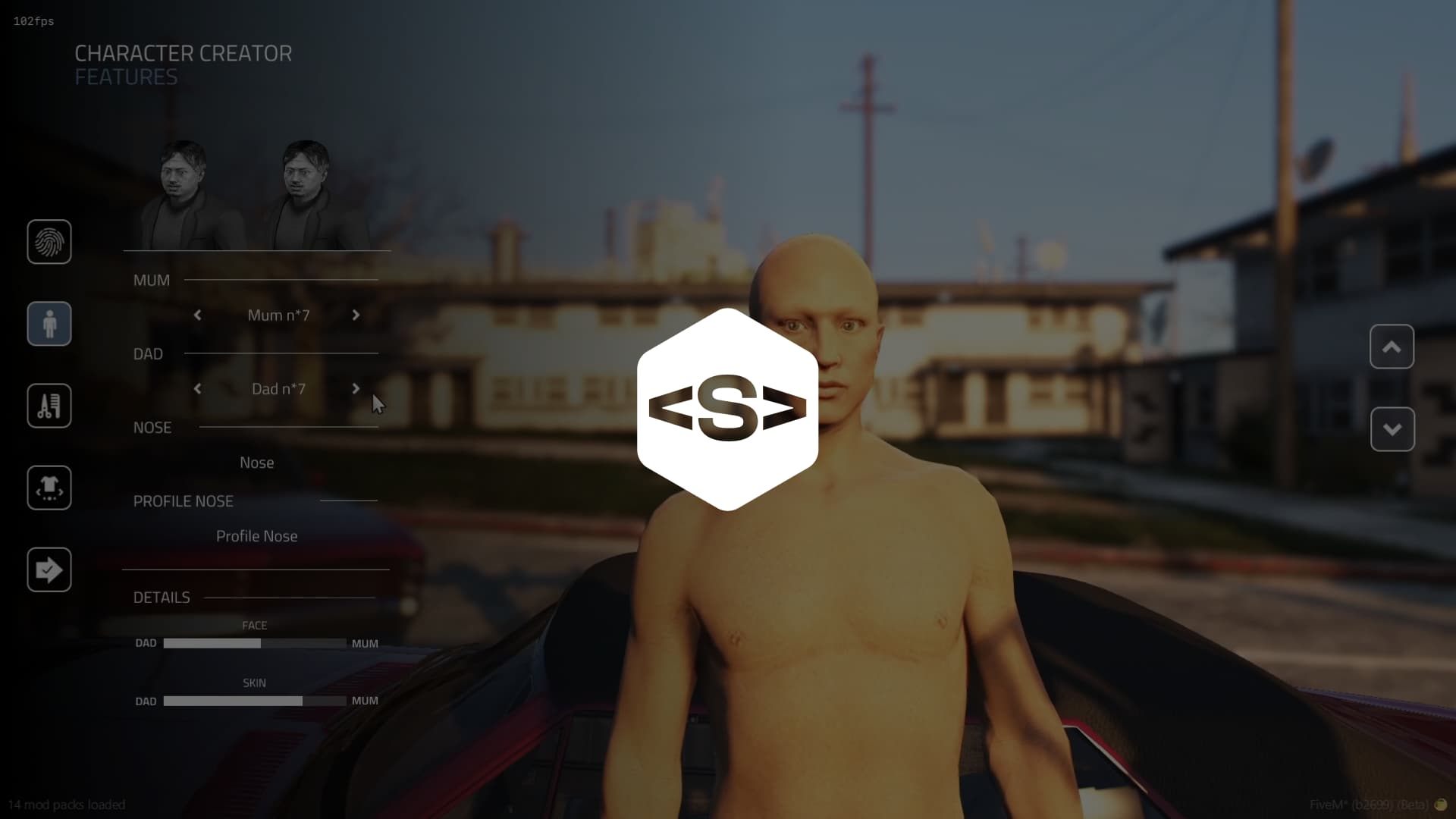The height and width of the screenshot is (819, 1456).
Task: Select Mum n°7 dropdown option
Action: pos(278,315)
